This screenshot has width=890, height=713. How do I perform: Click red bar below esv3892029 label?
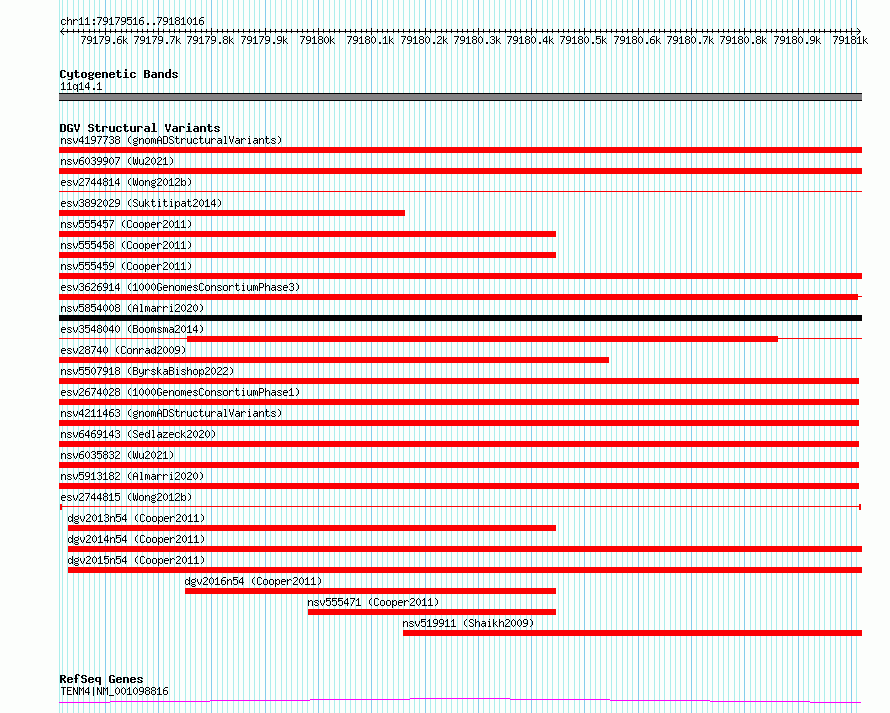(232, 213)
